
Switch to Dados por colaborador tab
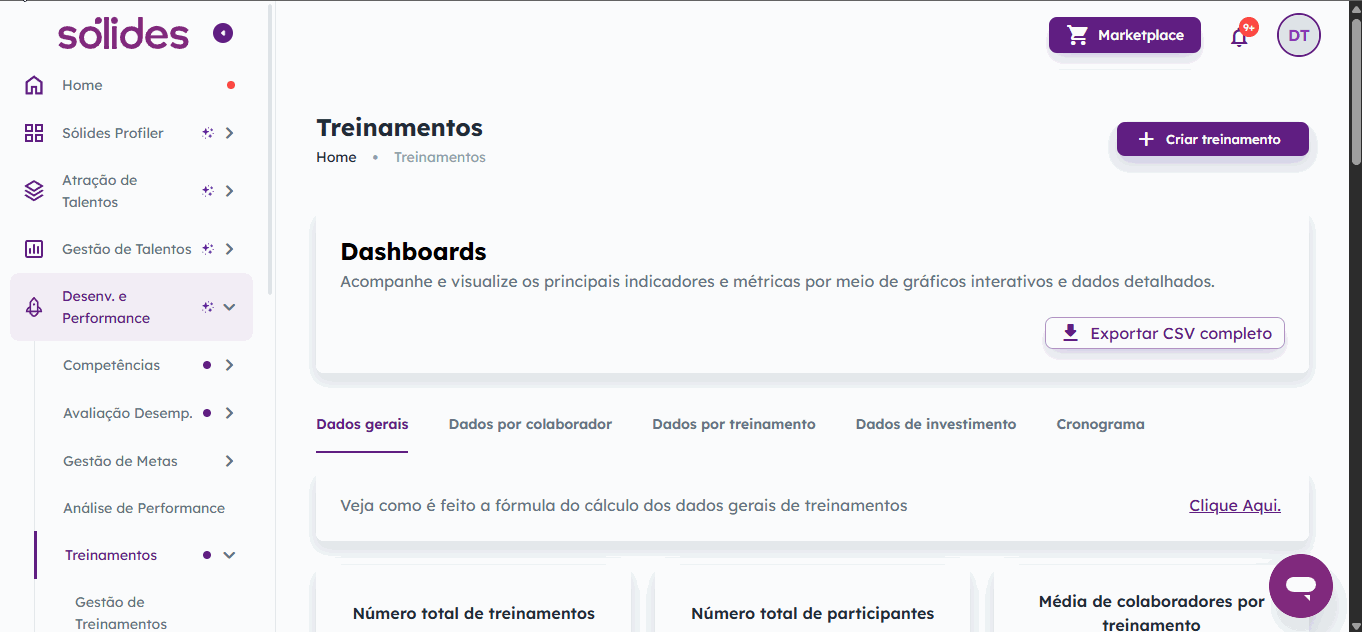(x=530, y=424)
